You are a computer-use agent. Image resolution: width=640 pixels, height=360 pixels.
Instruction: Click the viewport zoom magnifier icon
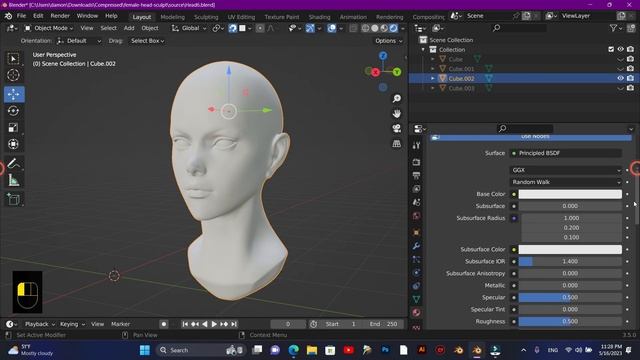click(x=396, y=99)
